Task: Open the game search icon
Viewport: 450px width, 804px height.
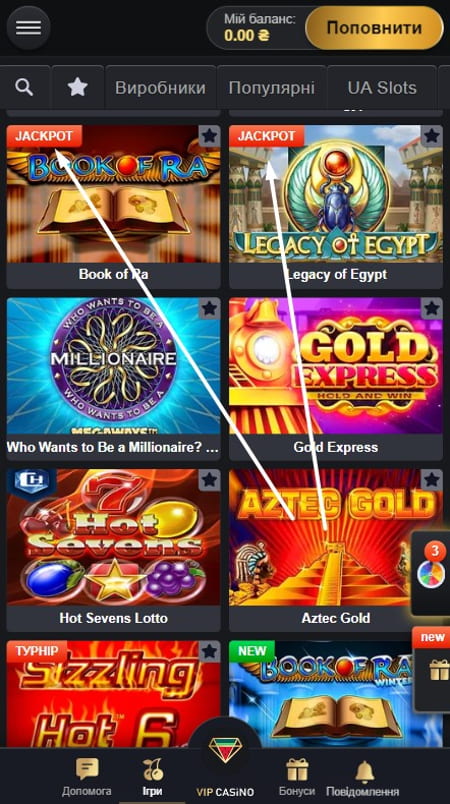Action: click(24, 88)
